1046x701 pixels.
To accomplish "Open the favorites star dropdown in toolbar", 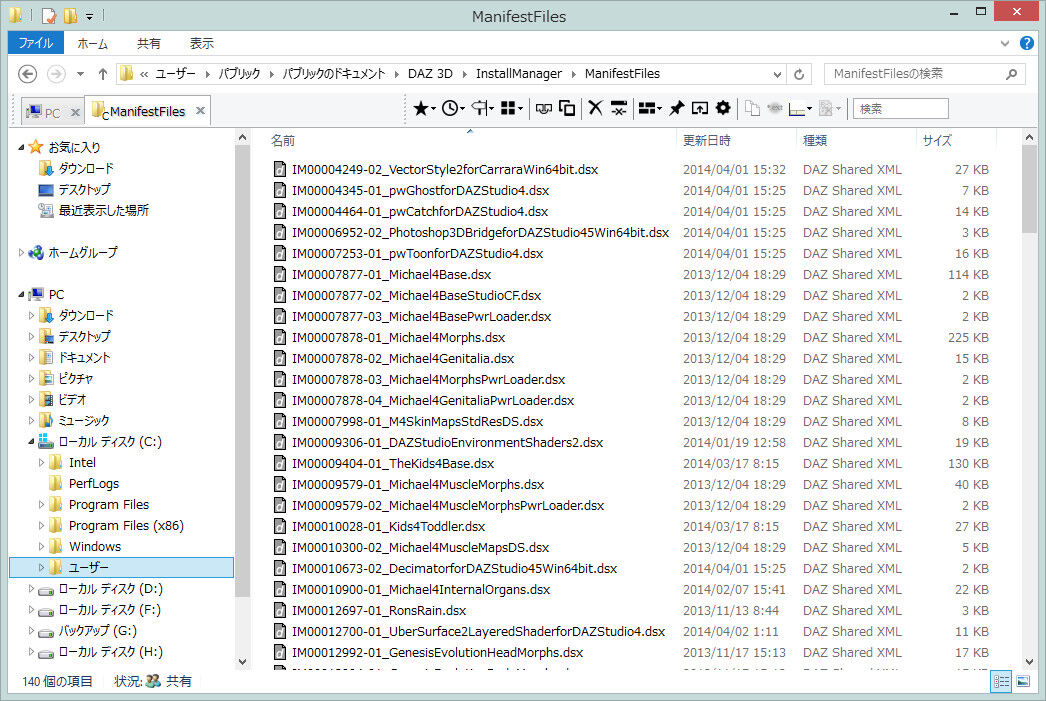I will (x=424, y=108).
